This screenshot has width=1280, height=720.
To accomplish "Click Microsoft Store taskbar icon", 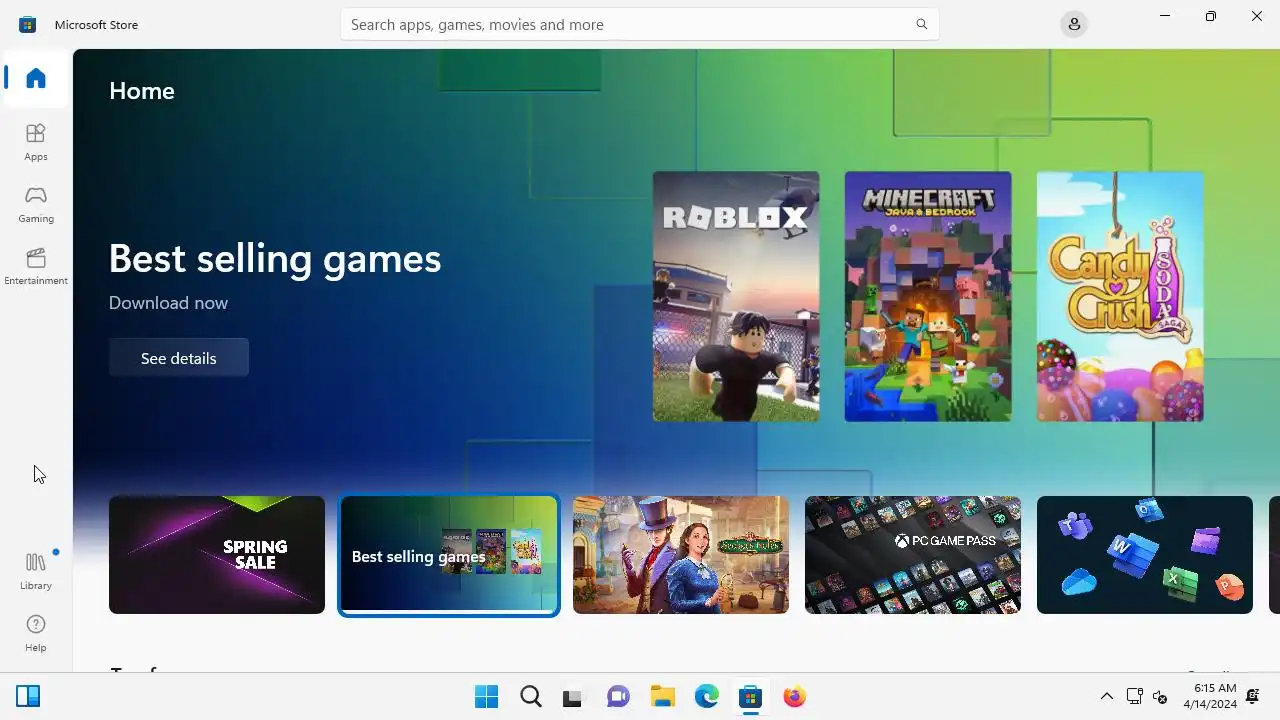I will [750, 697].
